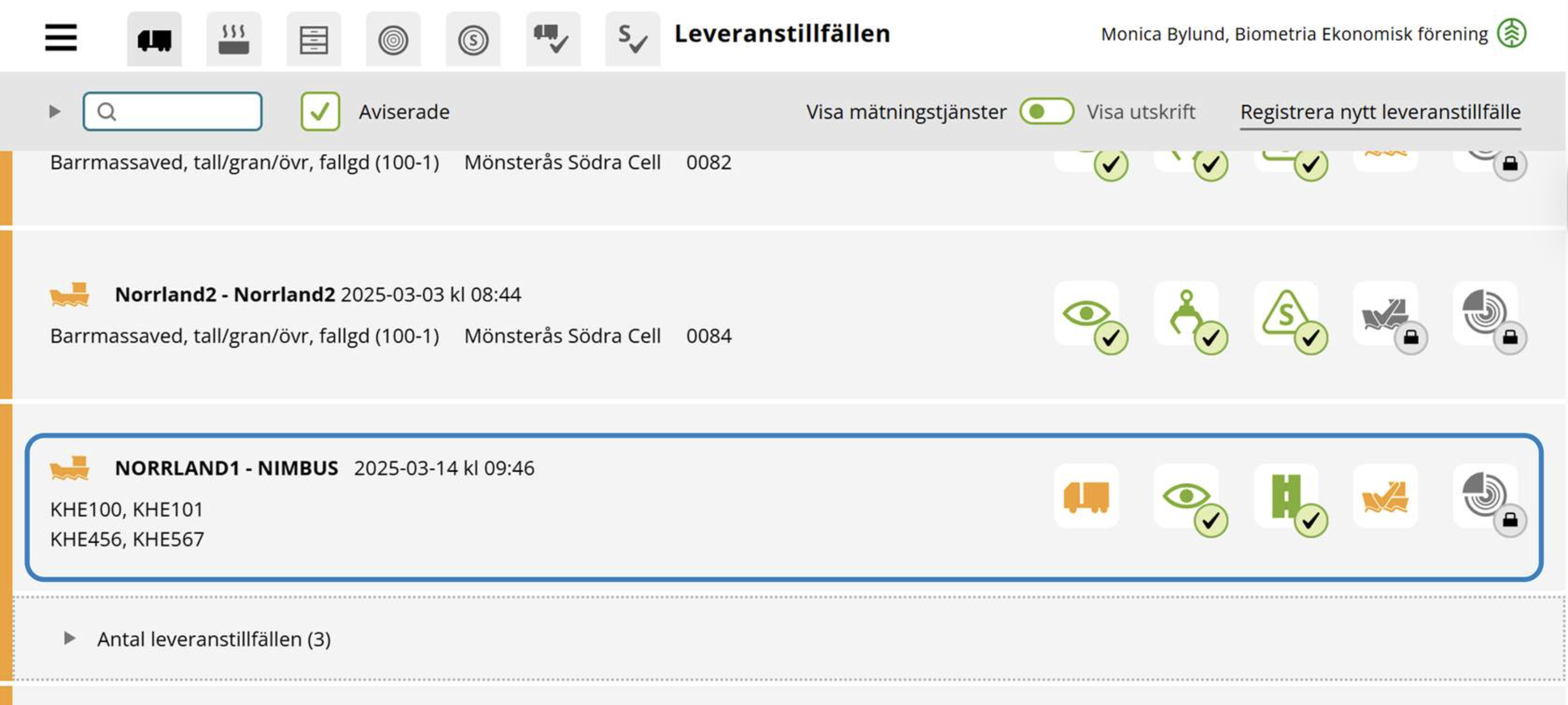Click the steaming tray toolbar icon
The image size is (1568, 705).
tap(234, 39)
